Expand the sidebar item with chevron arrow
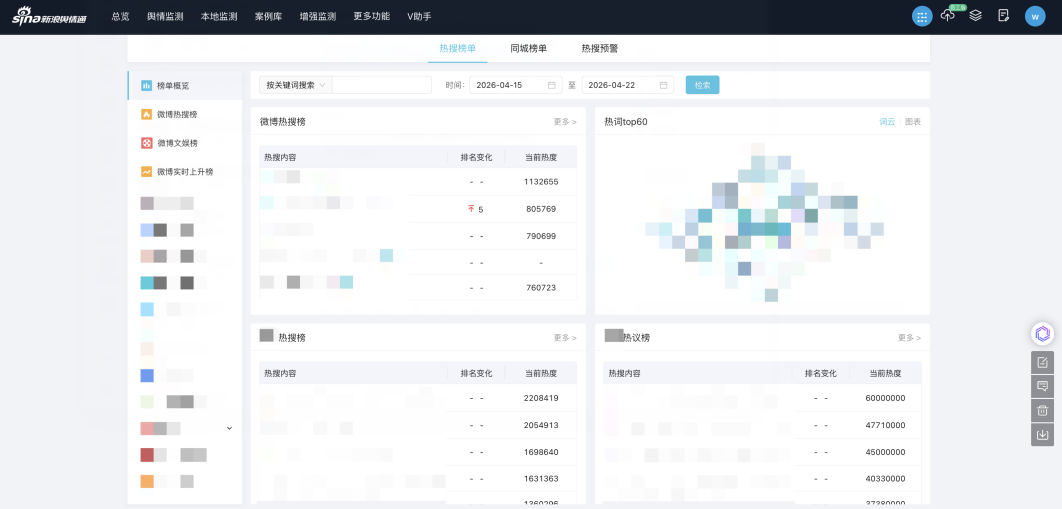The height and width of the screenshot is (509, 1062). [x=229, y=428]
